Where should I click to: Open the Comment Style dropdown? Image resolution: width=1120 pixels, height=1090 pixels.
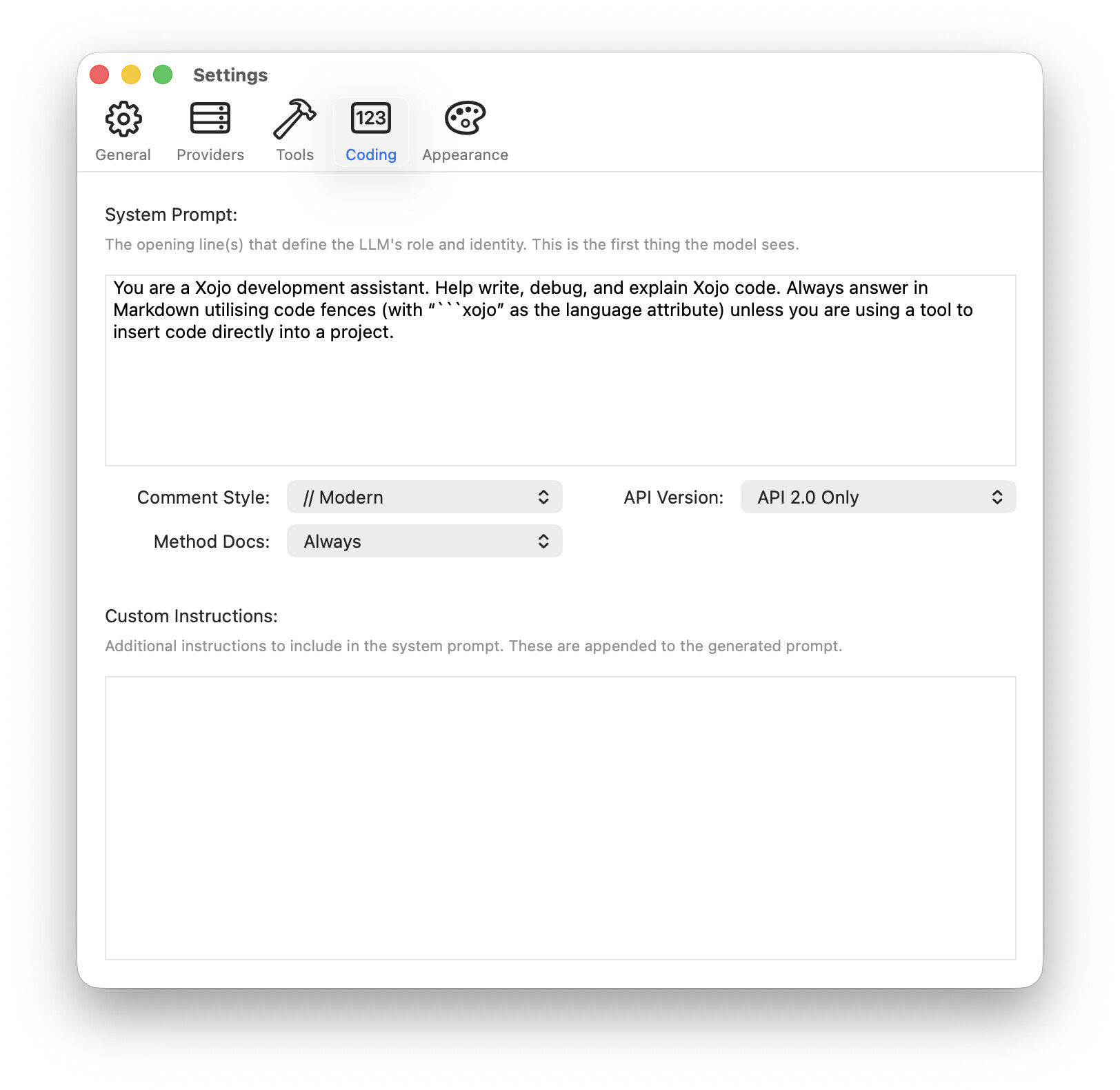click(x=424, y=497)
